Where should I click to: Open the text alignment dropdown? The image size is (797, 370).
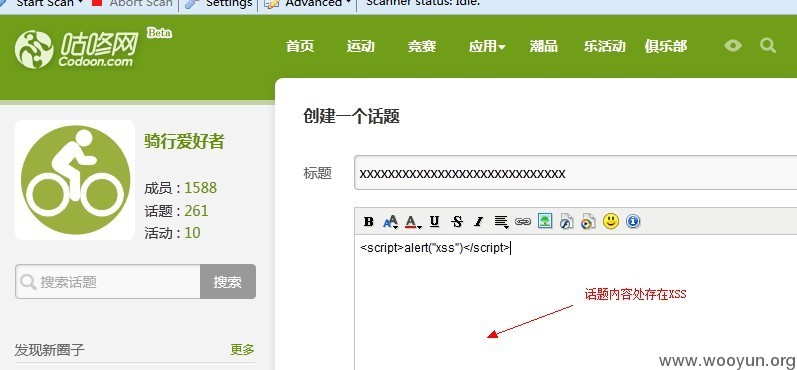click(x=501, y=222)
